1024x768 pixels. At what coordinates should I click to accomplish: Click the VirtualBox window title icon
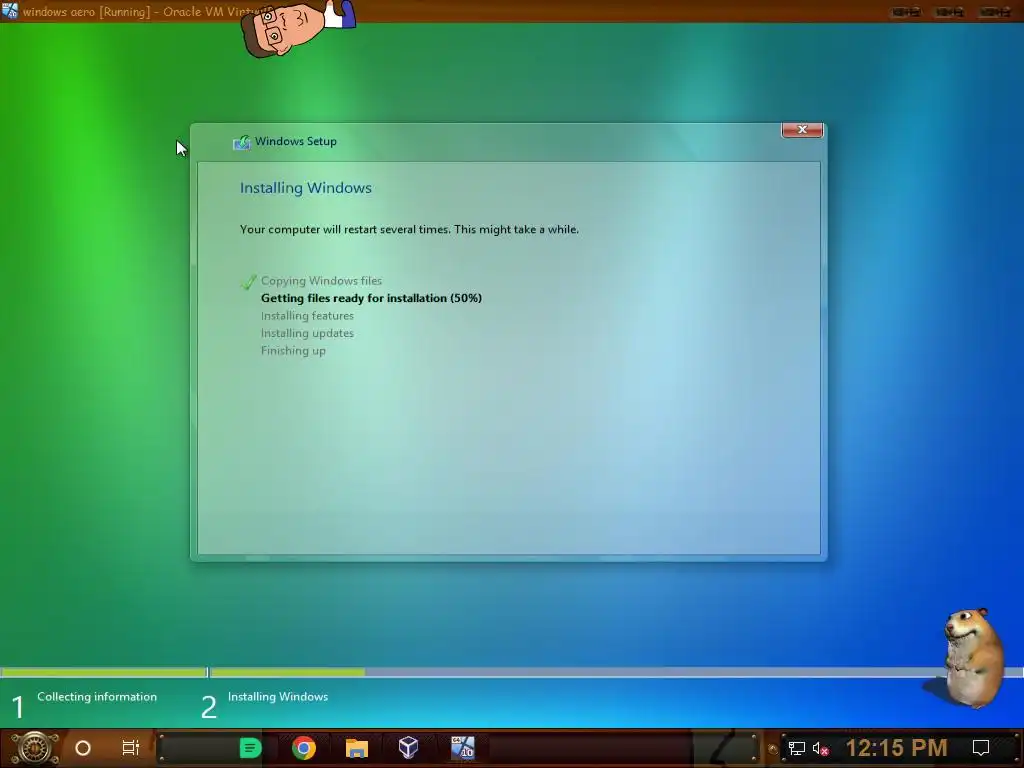(x=10, y=10)
